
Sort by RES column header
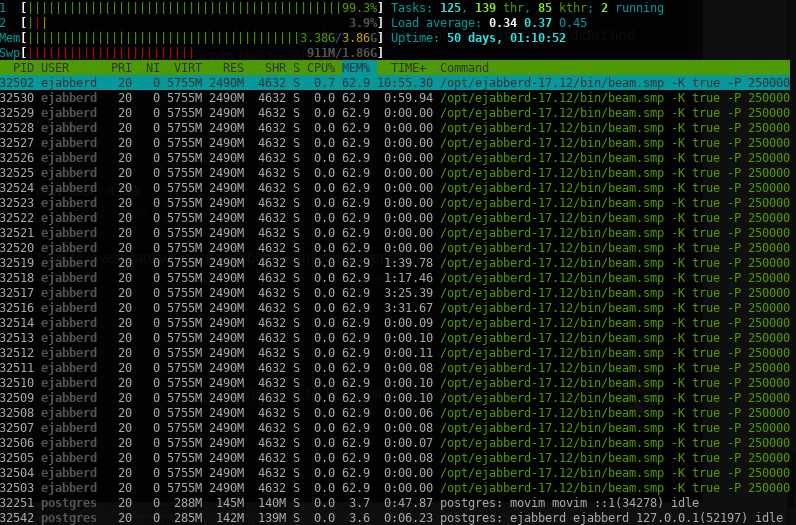233,68
